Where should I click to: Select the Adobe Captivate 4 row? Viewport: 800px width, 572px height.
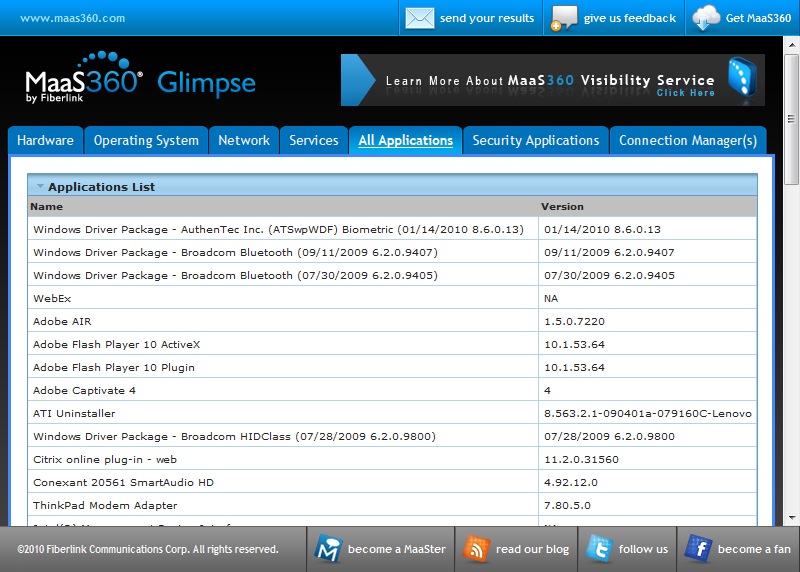coord(392,390)
